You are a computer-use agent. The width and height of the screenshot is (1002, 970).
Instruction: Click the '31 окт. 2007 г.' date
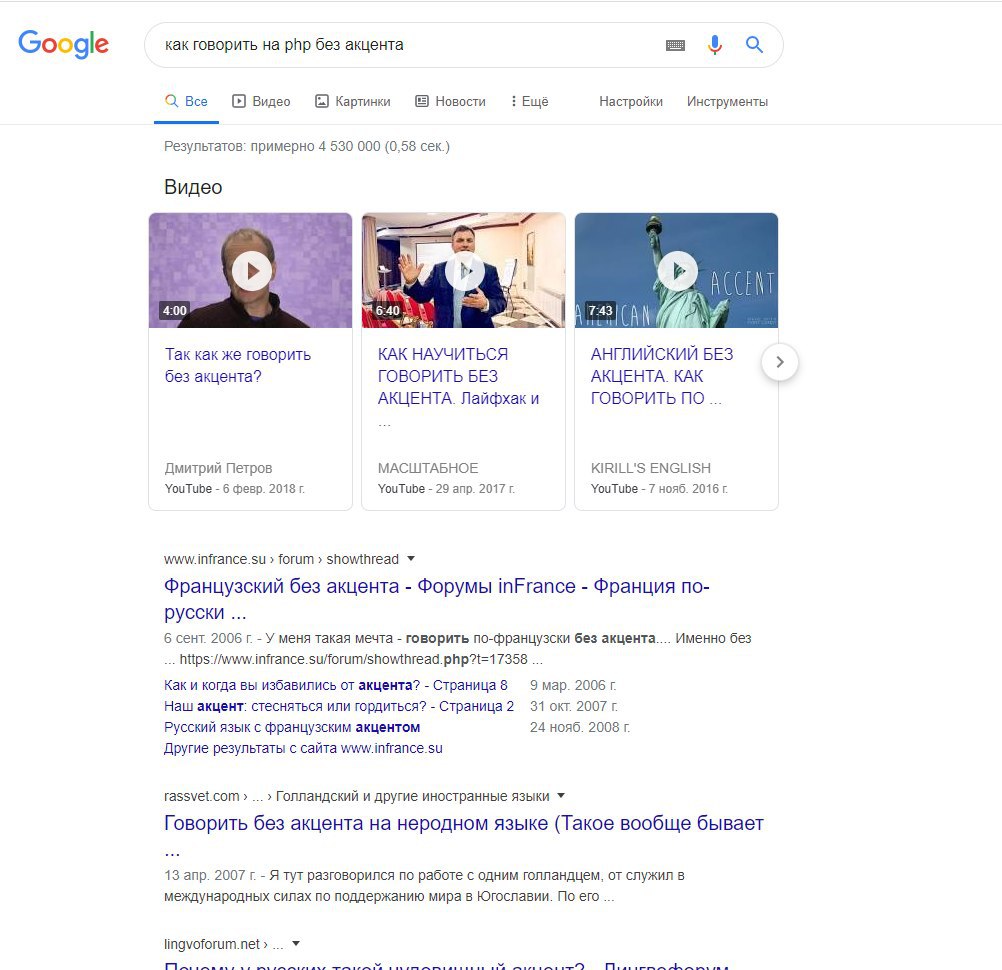[574, 706]
